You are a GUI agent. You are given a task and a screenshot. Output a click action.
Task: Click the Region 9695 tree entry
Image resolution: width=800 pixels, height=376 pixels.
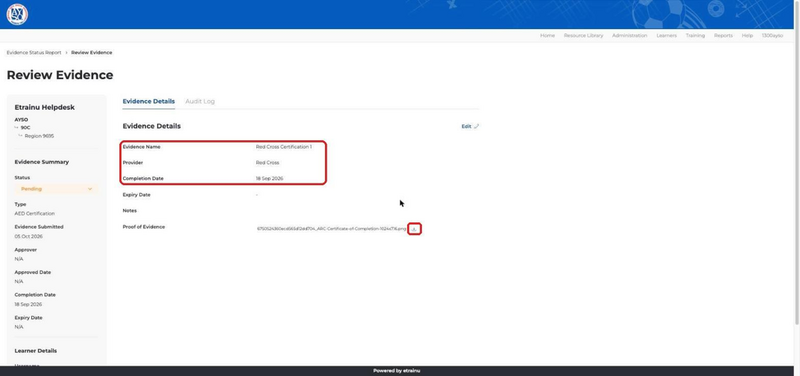tap(39, 136)
